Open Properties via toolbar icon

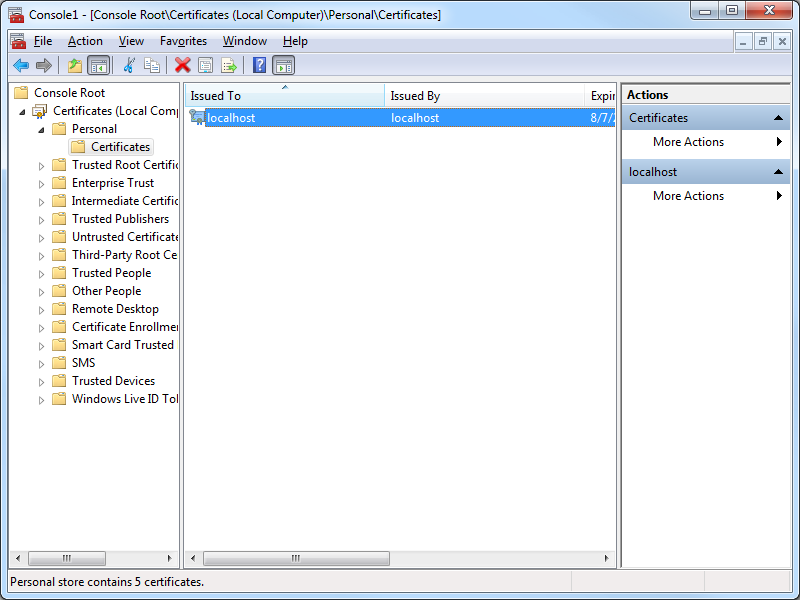[206, 65]
